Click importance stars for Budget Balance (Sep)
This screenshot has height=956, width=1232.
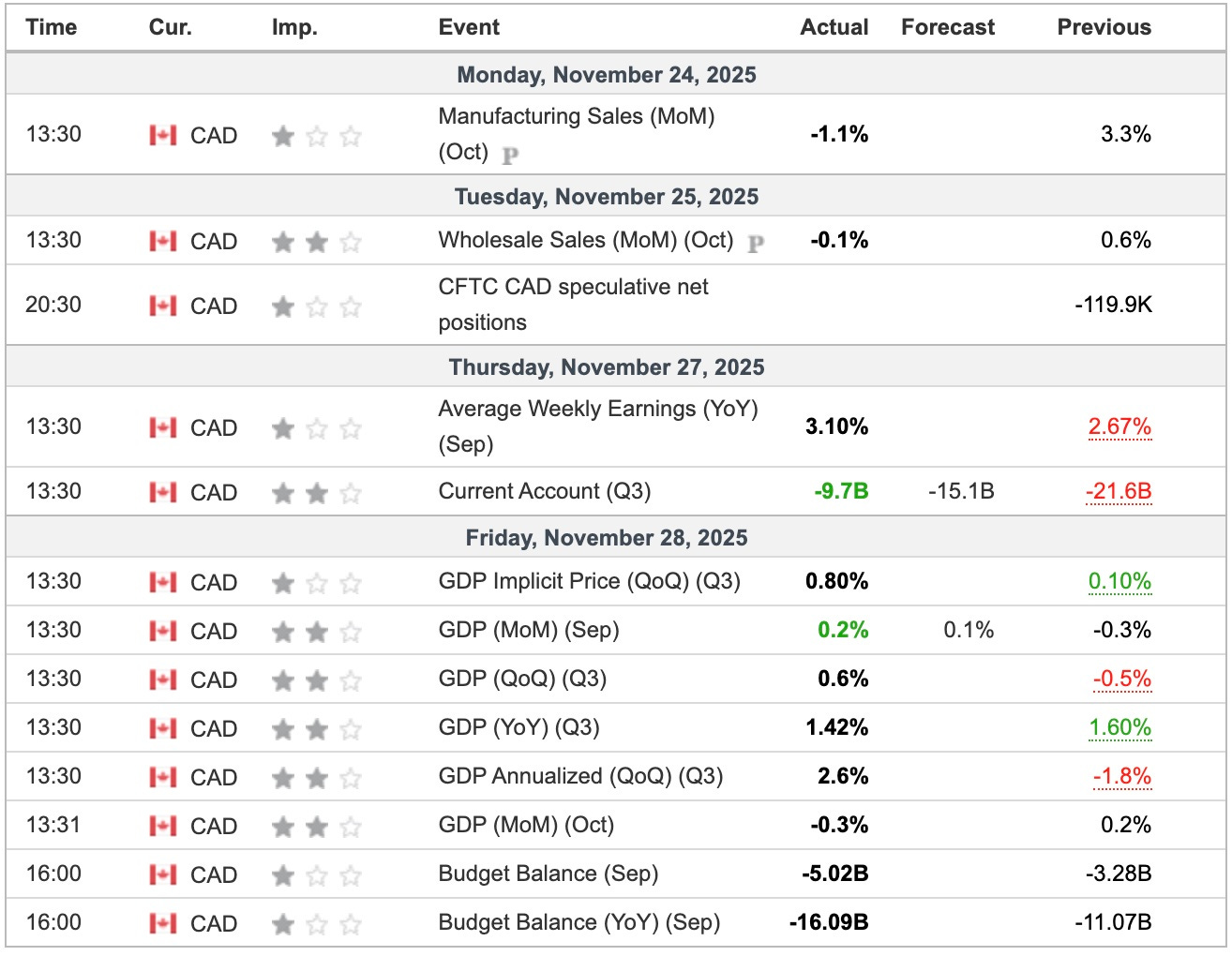316,875
